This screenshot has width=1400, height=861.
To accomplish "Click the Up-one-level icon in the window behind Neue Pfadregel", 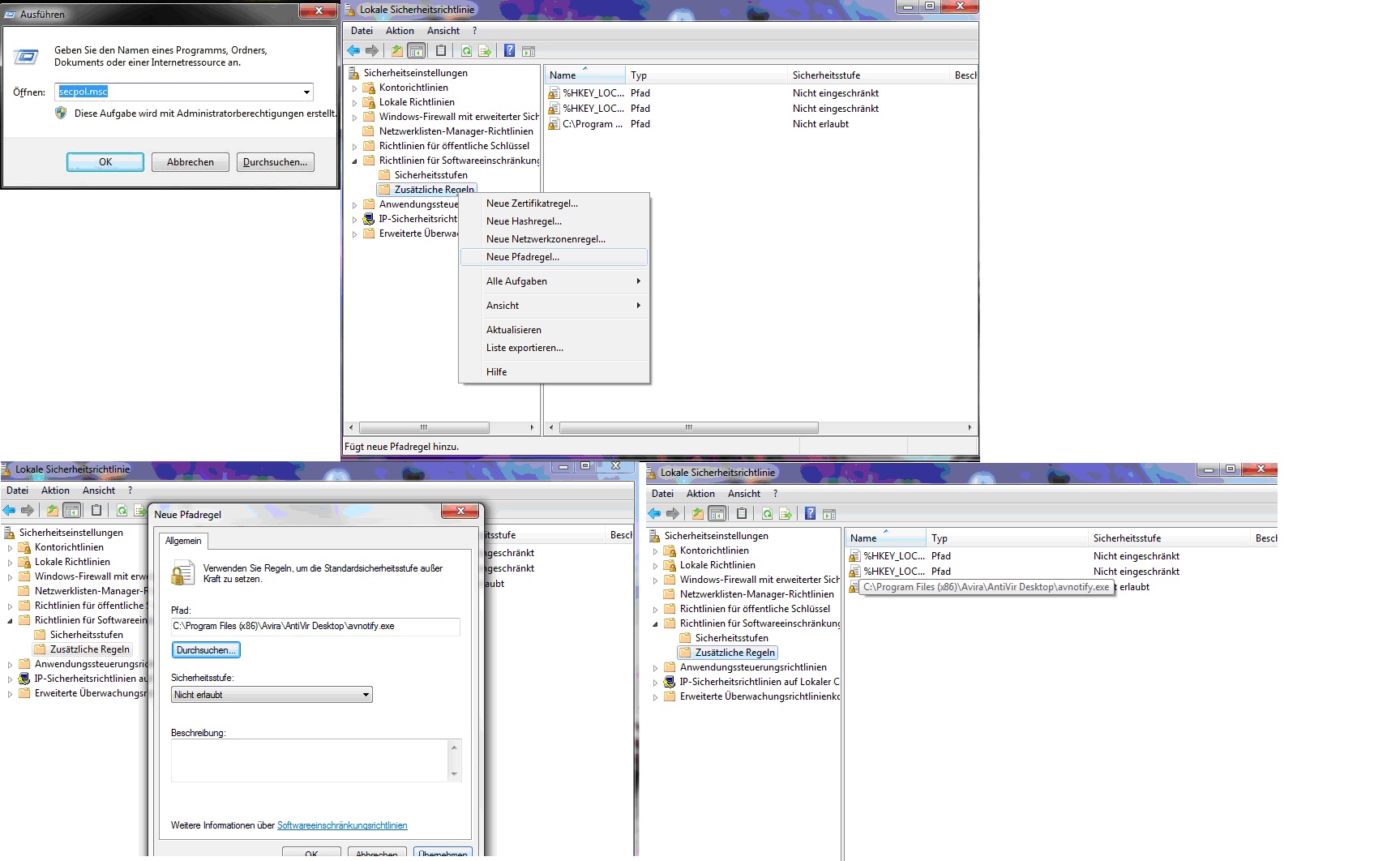I will pyautogui.click(x=52, y=511).
